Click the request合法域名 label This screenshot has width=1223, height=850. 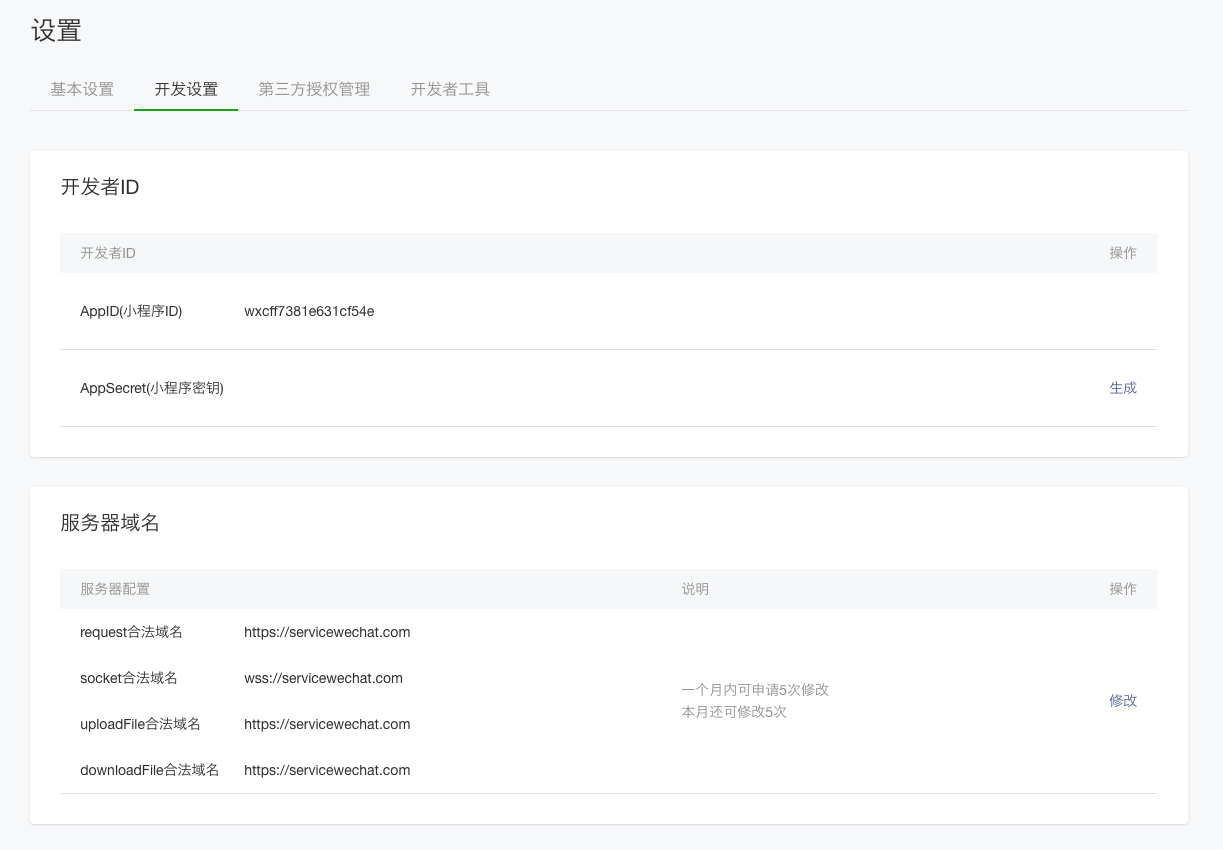(x=130, y=632)
